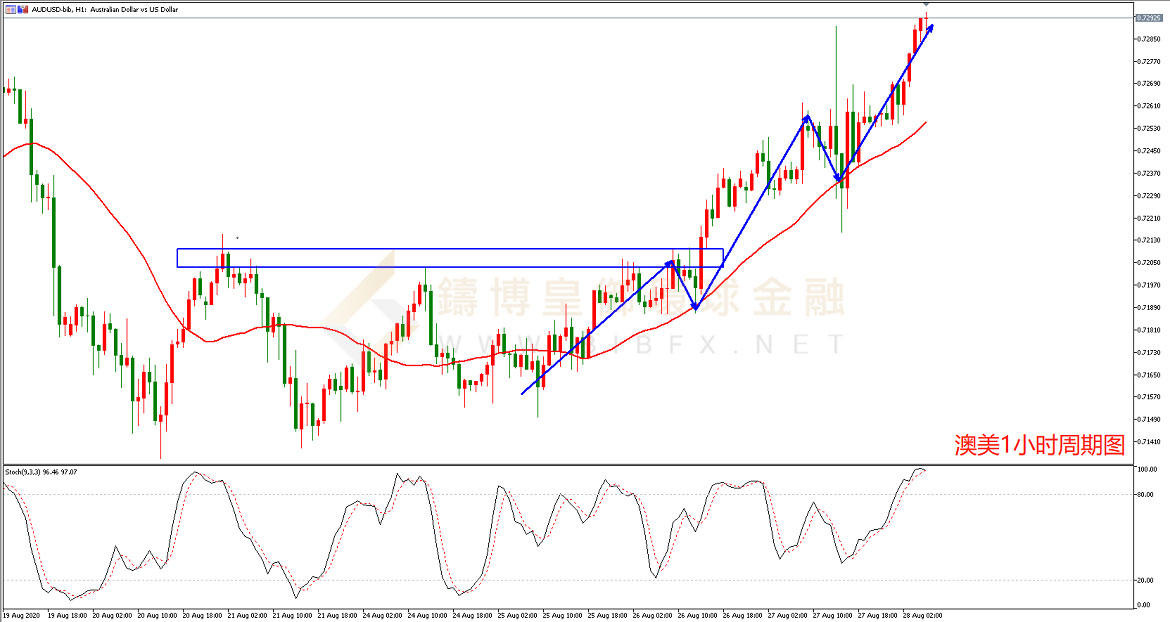This screenshot has height=622, width=1170.
Task: Click the 28 Aug 02:00 time axis label
Action: (922, 615)
